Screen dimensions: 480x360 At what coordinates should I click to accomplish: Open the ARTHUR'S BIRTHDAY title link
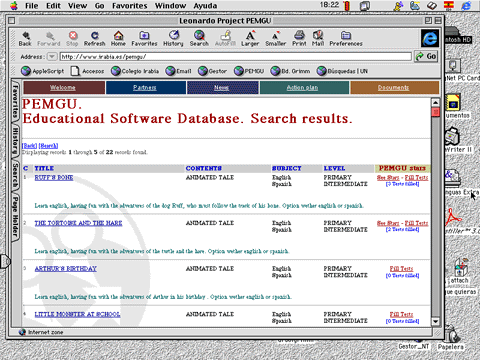[66, 269]
